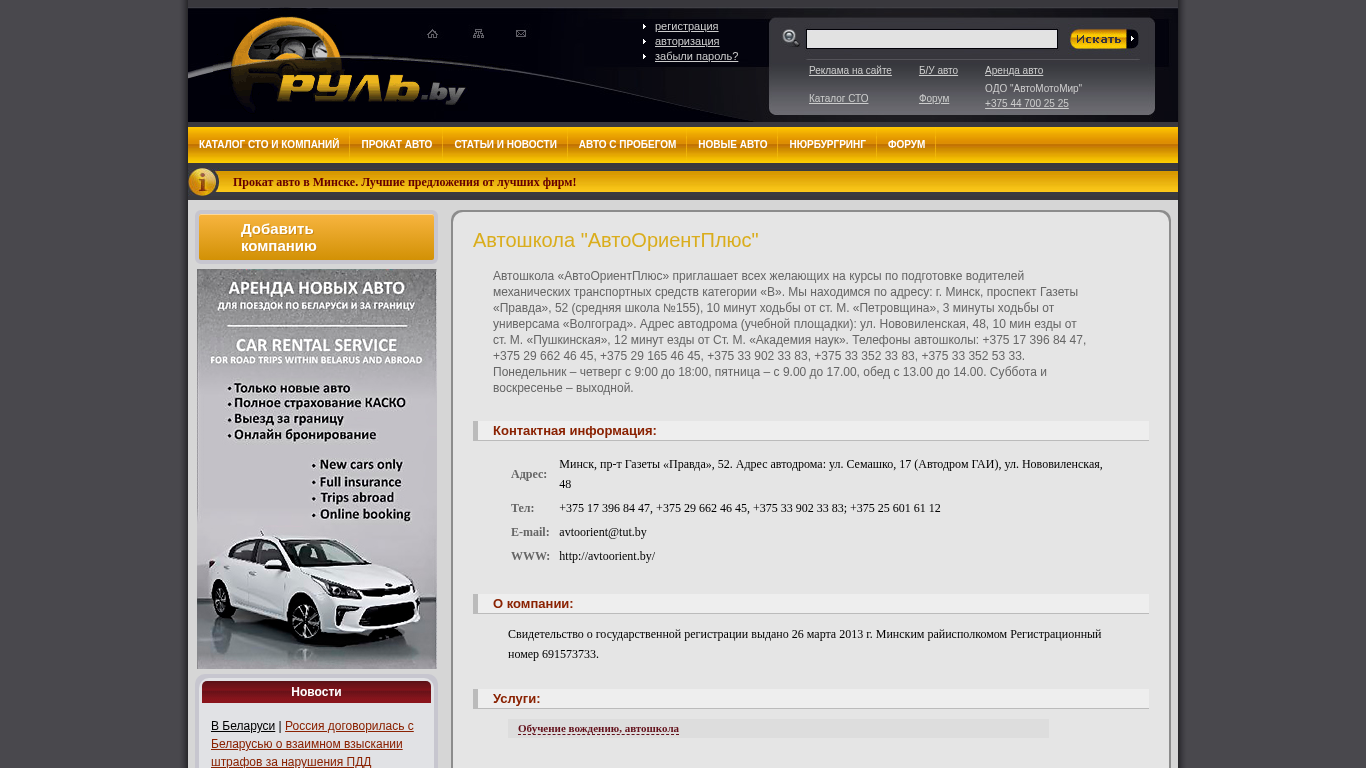Open Авто с пробегом menu item
1366x768 pixels.
point(627,145)
